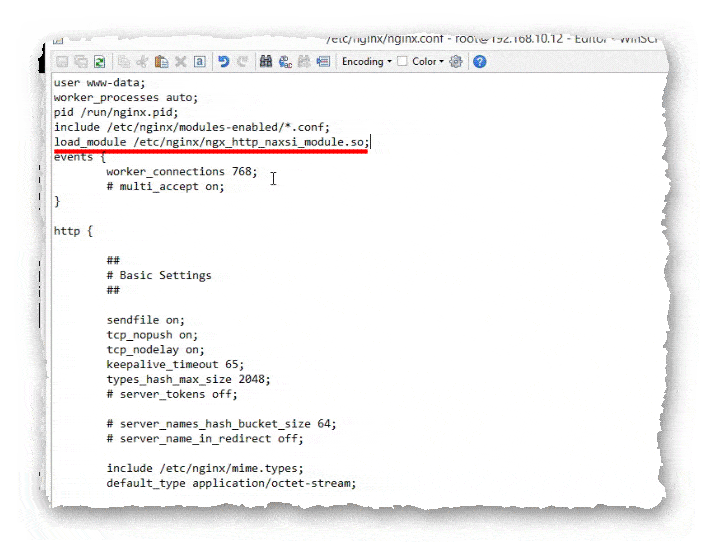Click the 'worker_processes auto;' line

[126, 98]
